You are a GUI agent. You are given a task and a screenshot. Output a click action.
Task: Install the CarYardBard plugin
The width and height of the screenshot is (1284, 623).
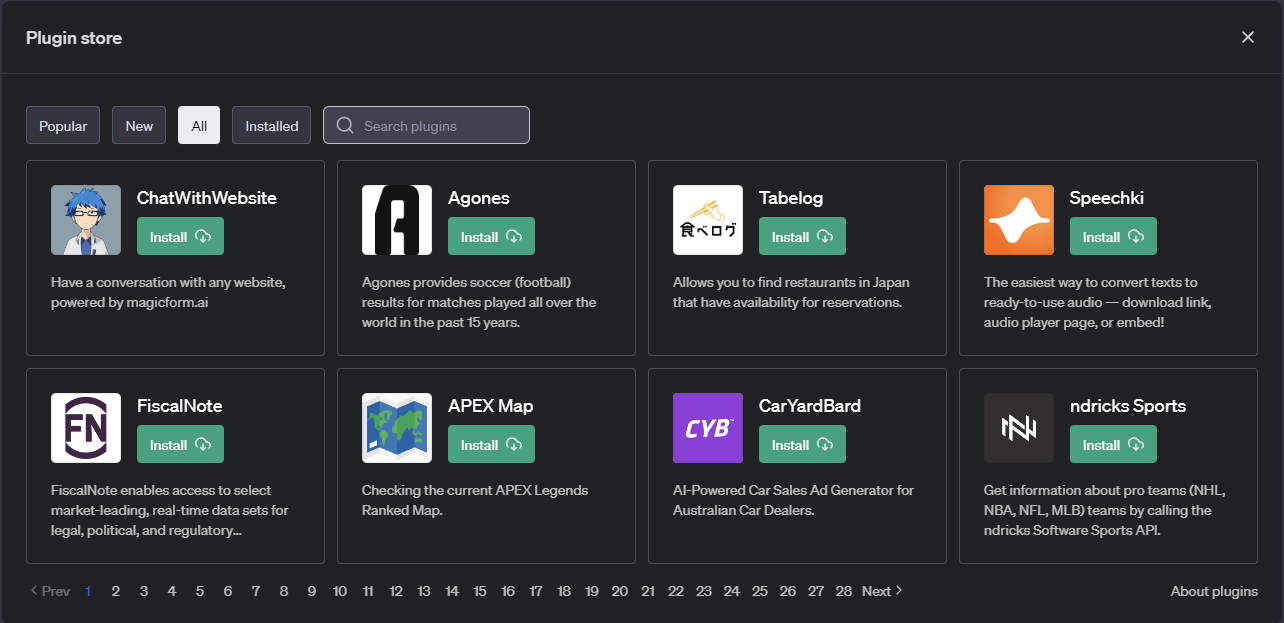click(x=802, y=445)
